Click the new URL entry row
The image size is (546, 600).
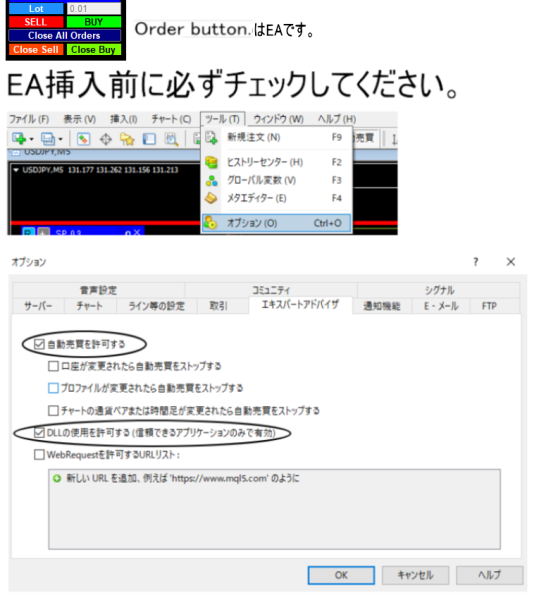click(x=274, y=478)
